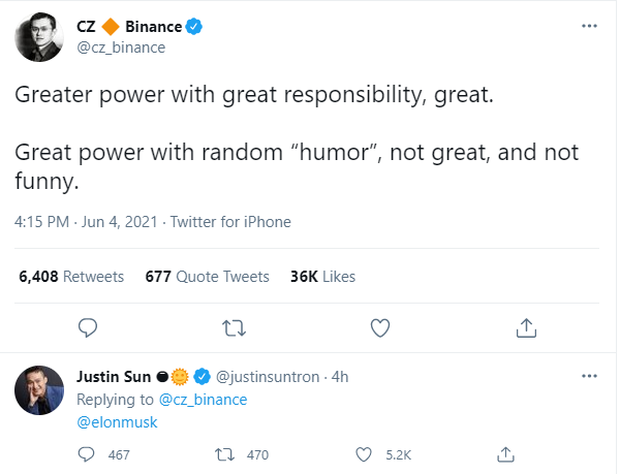
Task: Reply to CZ Binance's main tweet
Action: [88, 327]
